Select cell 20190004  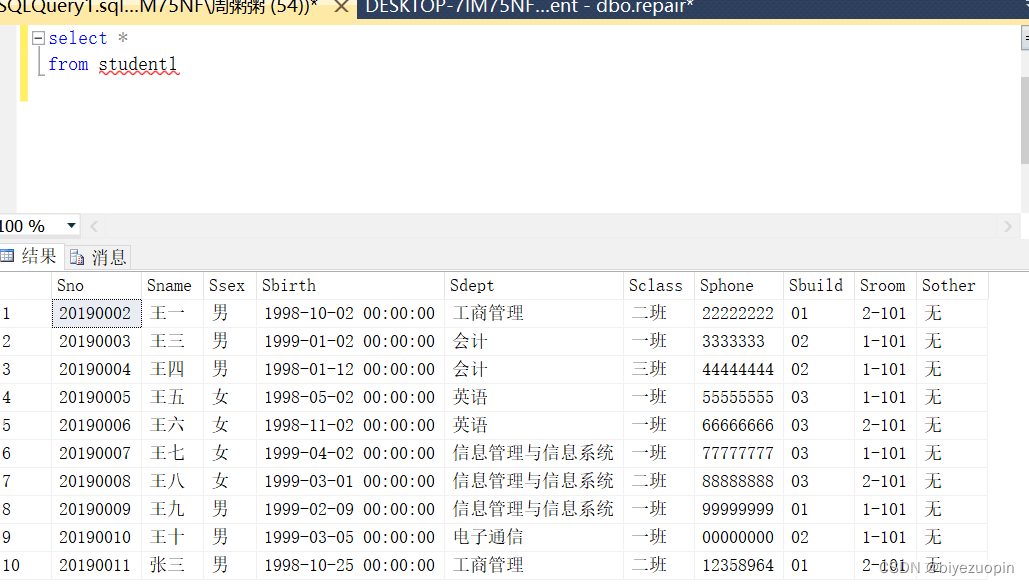[x=96, y=370]
